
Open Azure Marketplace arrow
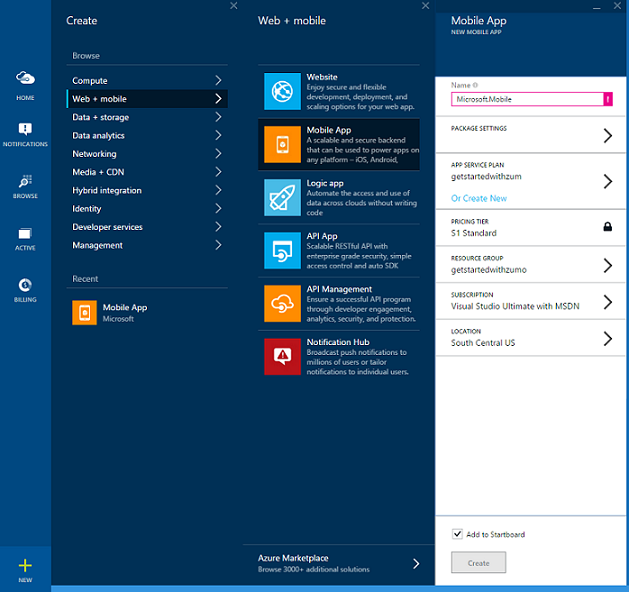(x=416, y=564)
